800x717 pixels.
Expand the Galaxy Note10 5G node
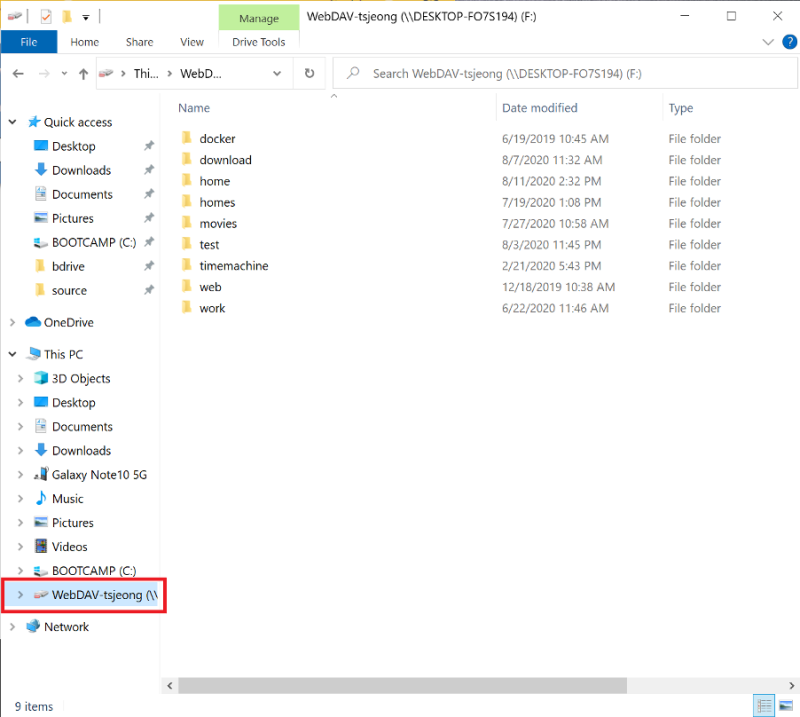pos(20,475)
